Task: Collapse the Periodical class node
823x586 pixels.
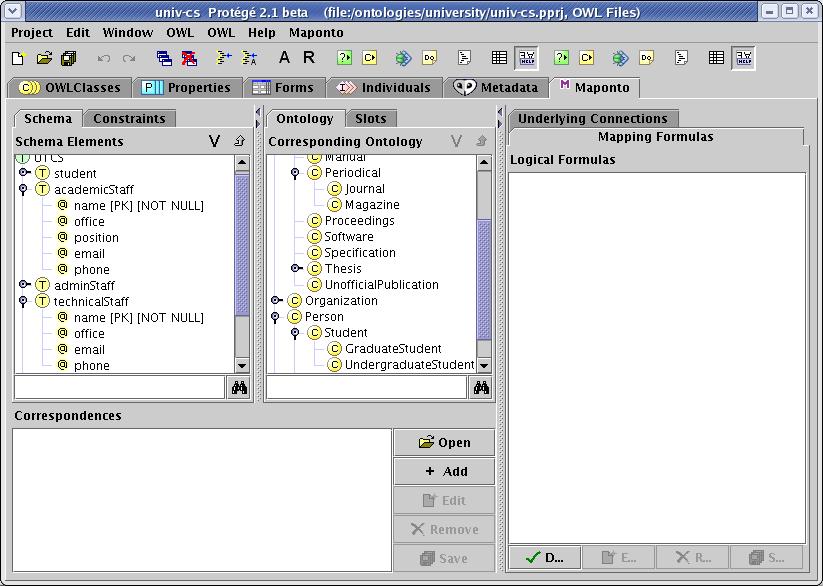Action: 295,172
